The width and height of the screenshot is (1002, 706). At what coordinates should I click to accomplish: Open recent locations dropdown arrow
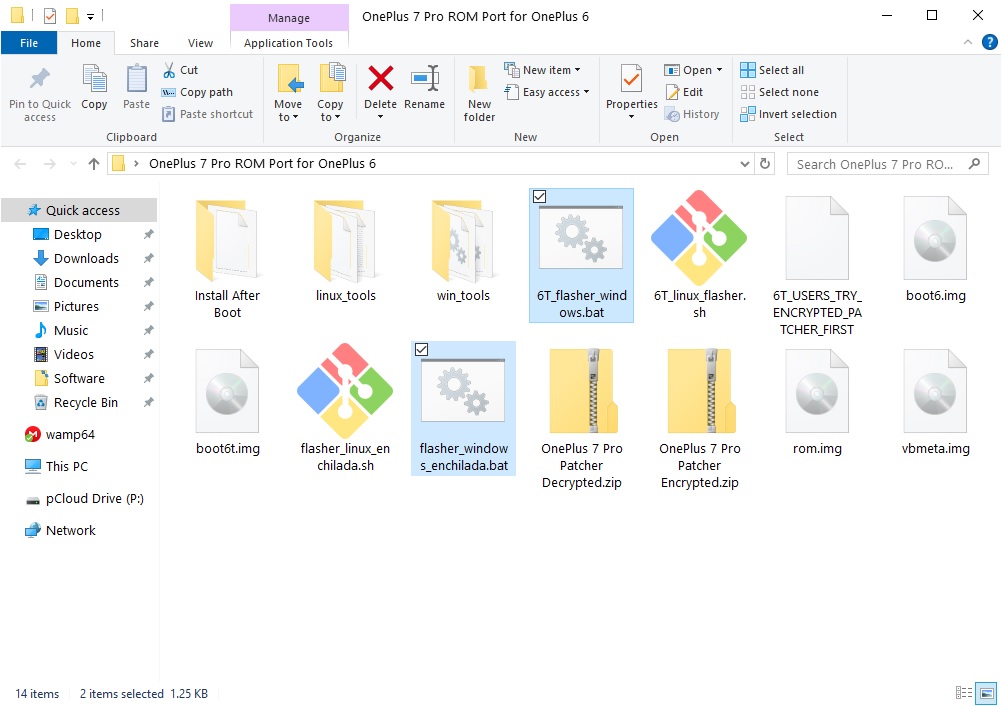click(73, 164)
